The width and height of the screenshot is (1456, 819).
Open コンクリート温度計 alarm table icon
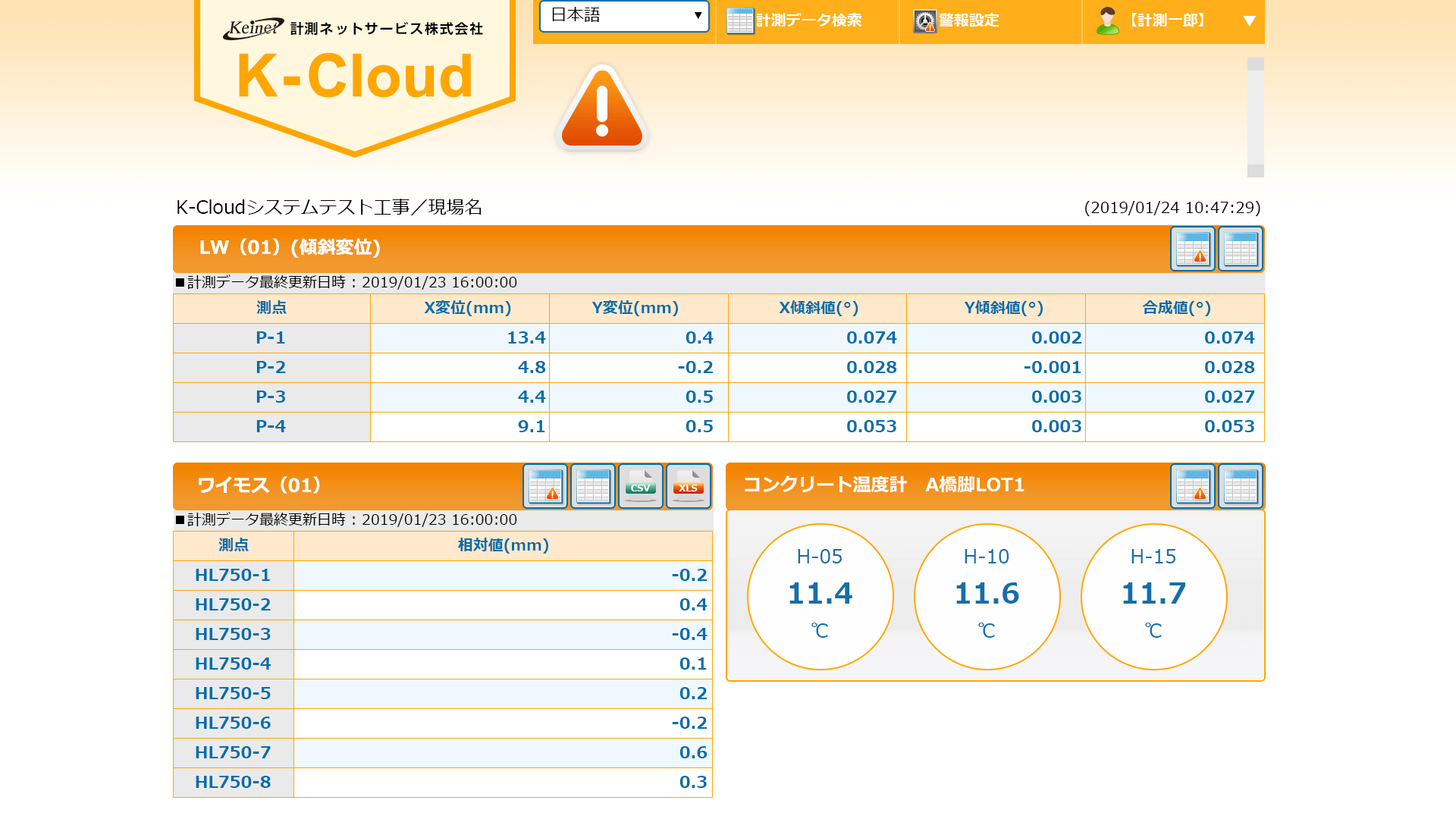[1192, 486]
